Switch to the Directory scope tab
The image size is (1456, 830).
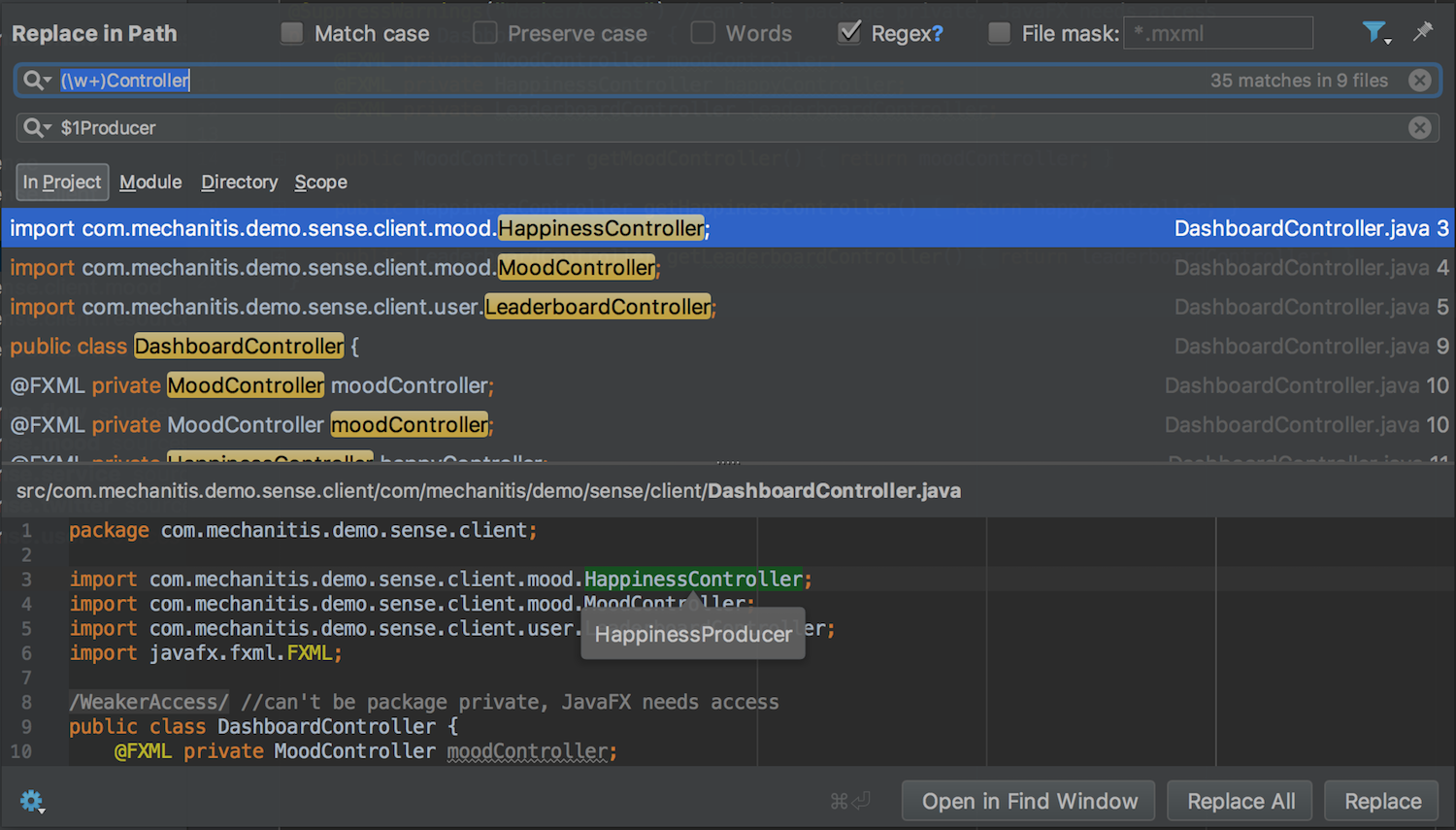coord(239,182)
